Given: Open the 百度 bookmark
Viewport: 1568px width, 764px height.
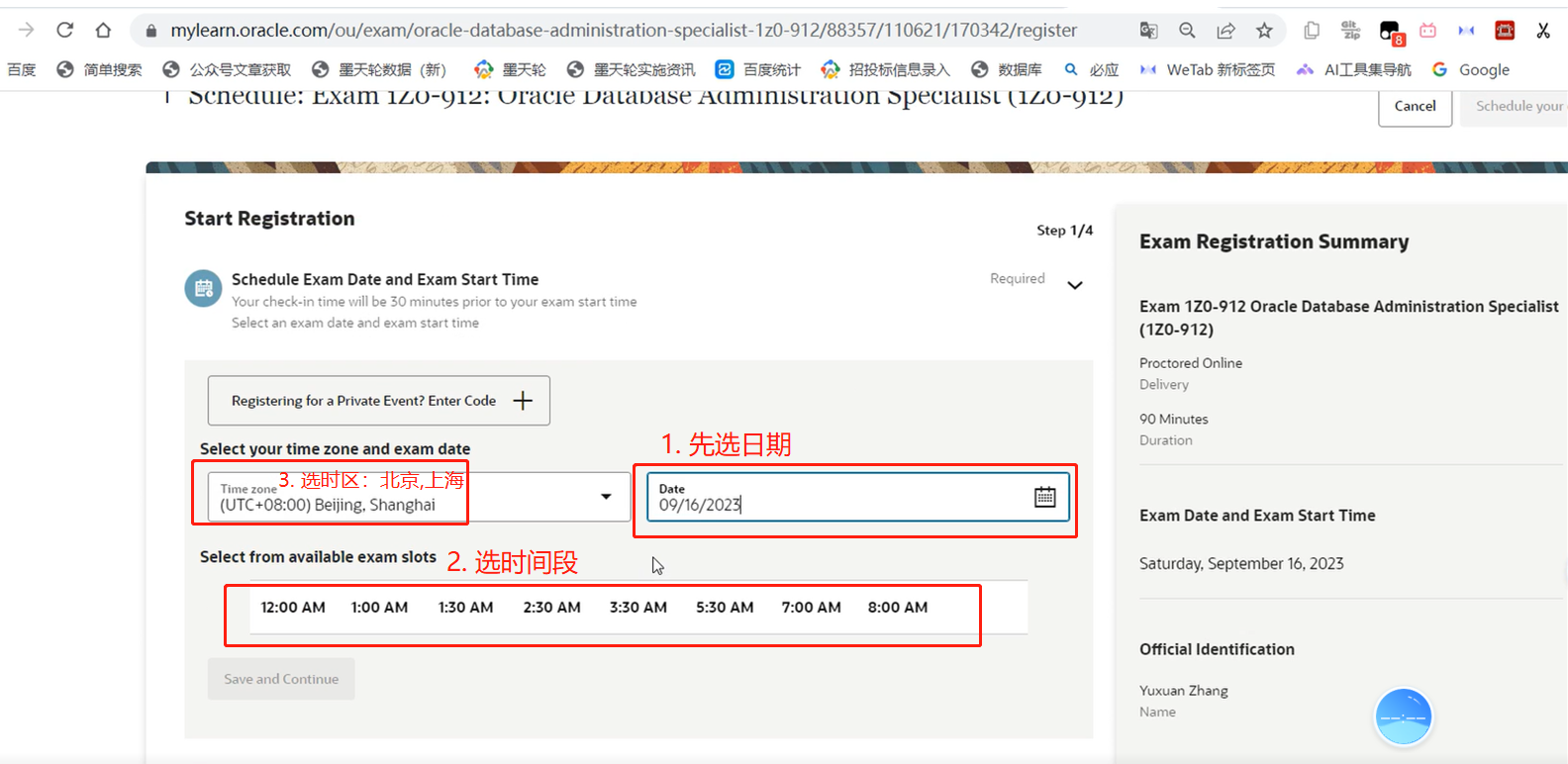Looking at the screenshot, I should pyautogui.click(x=21, y=69).
